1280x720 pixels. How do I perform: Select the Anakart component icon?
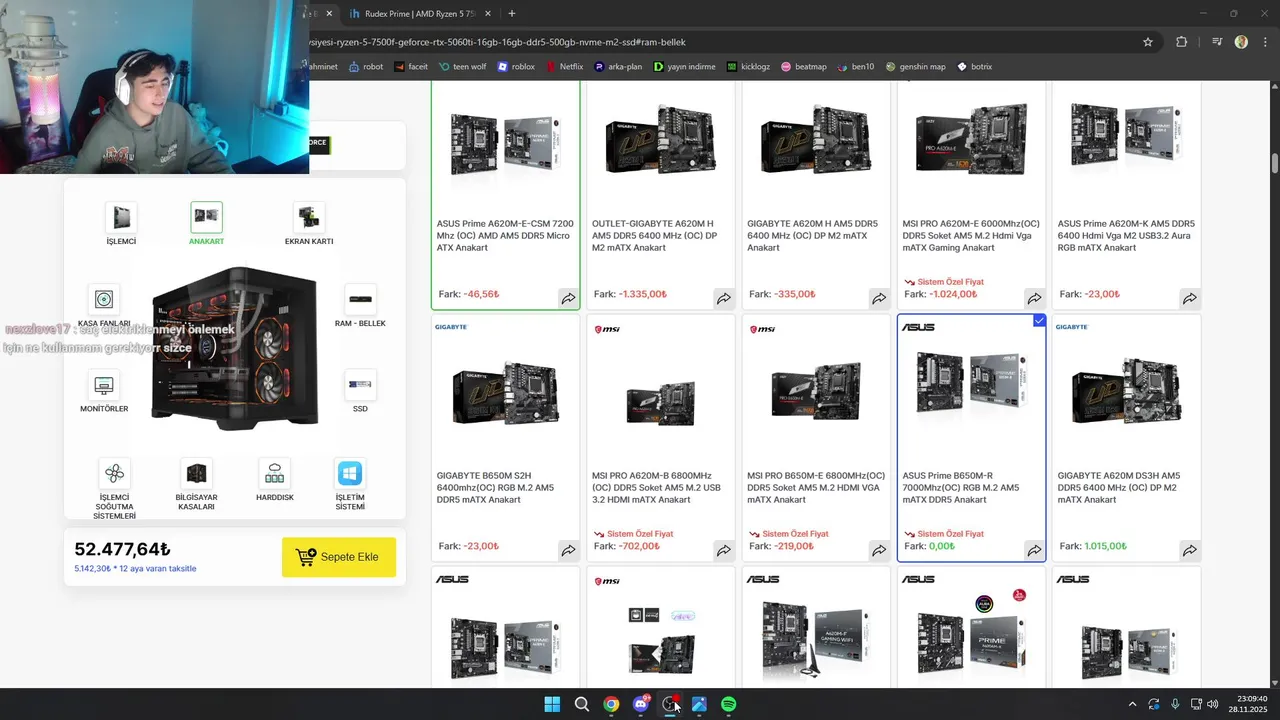(206, 217)
